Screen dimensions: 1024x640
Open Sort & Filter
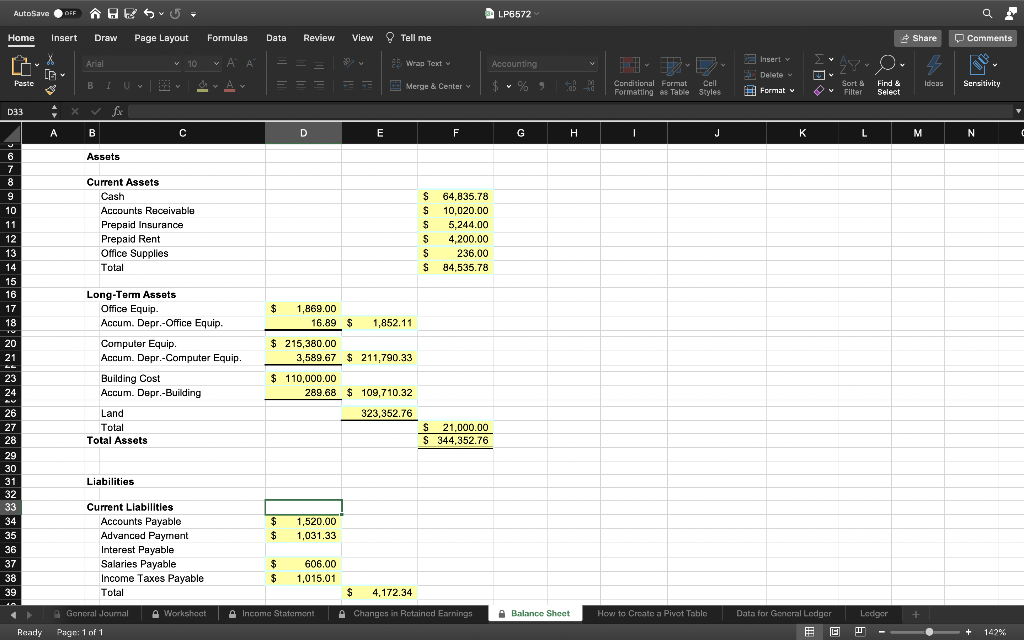pyautogui.click(x=853, y=76)
